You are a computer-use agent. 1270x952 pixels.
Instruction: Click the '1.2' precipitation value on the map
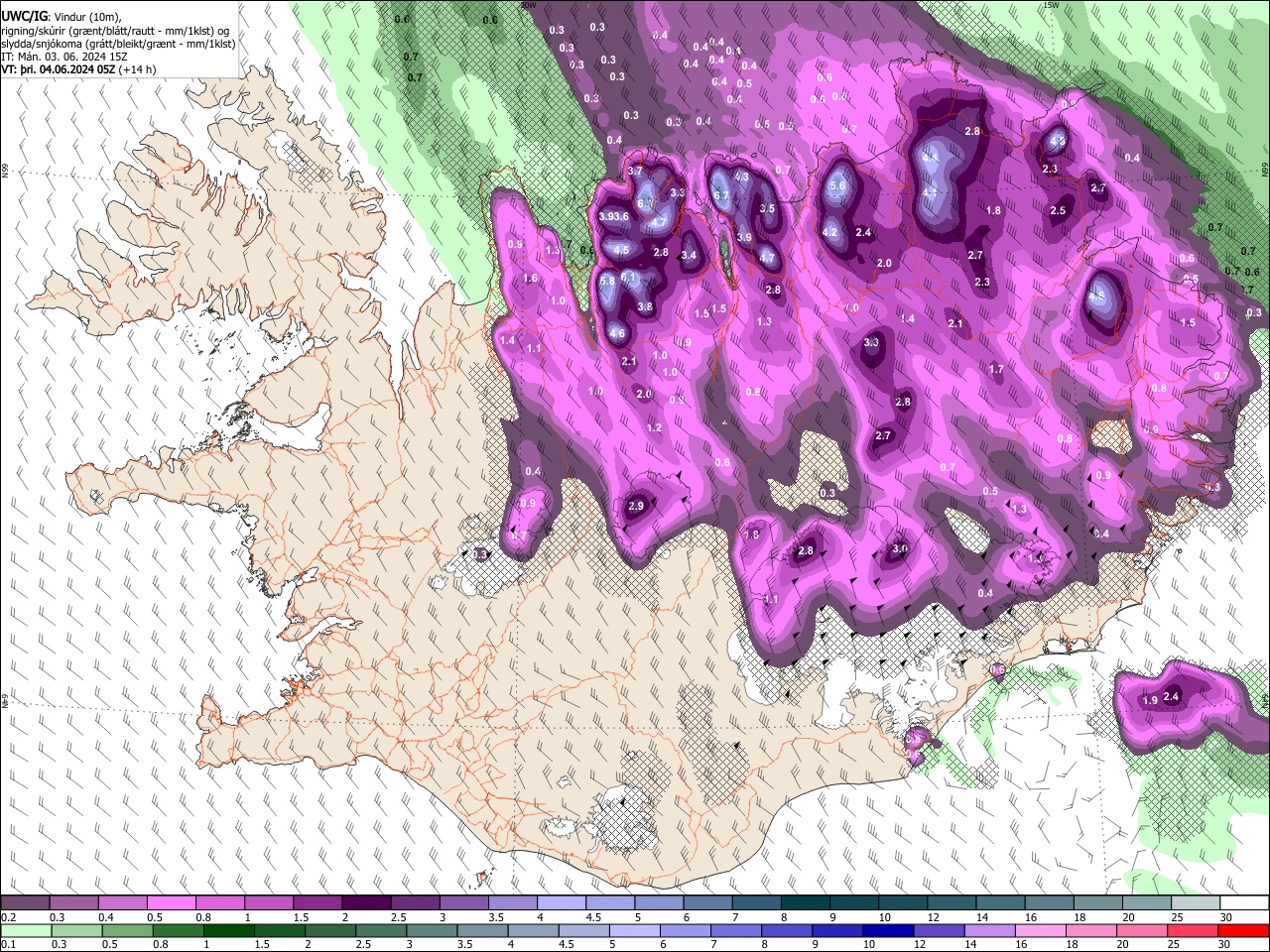(654, 428)
